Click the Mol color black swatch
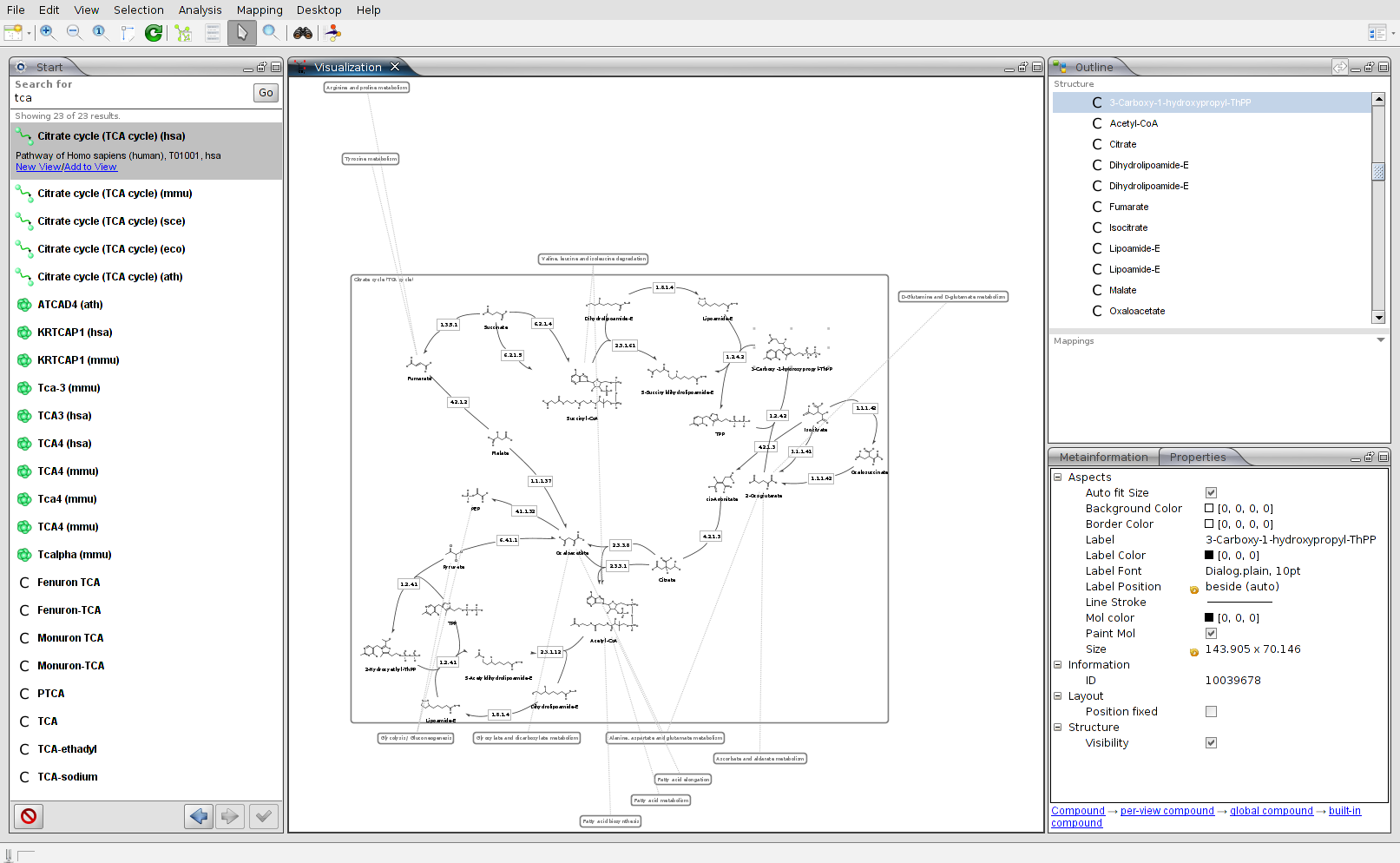This screenshot has height=863, width=1400. [x=1209, y=618]
